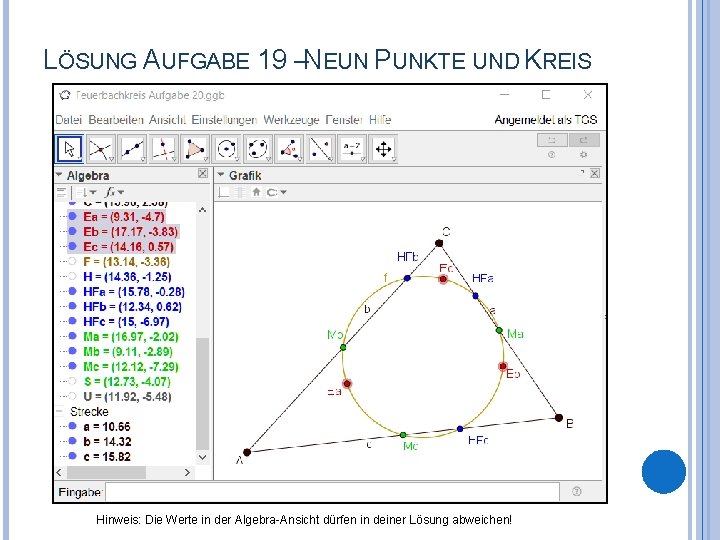
Task: Select entry 'Mc = (12.12, -7.29)'
Action: coord(130,366)
